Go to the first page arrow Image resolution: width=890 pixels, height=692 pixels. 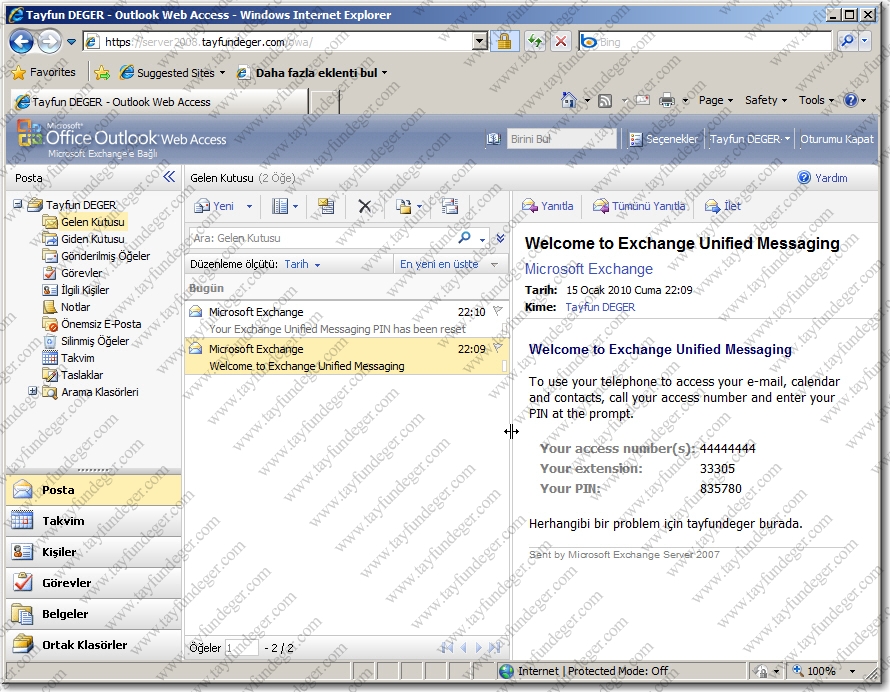pos(447,648)
